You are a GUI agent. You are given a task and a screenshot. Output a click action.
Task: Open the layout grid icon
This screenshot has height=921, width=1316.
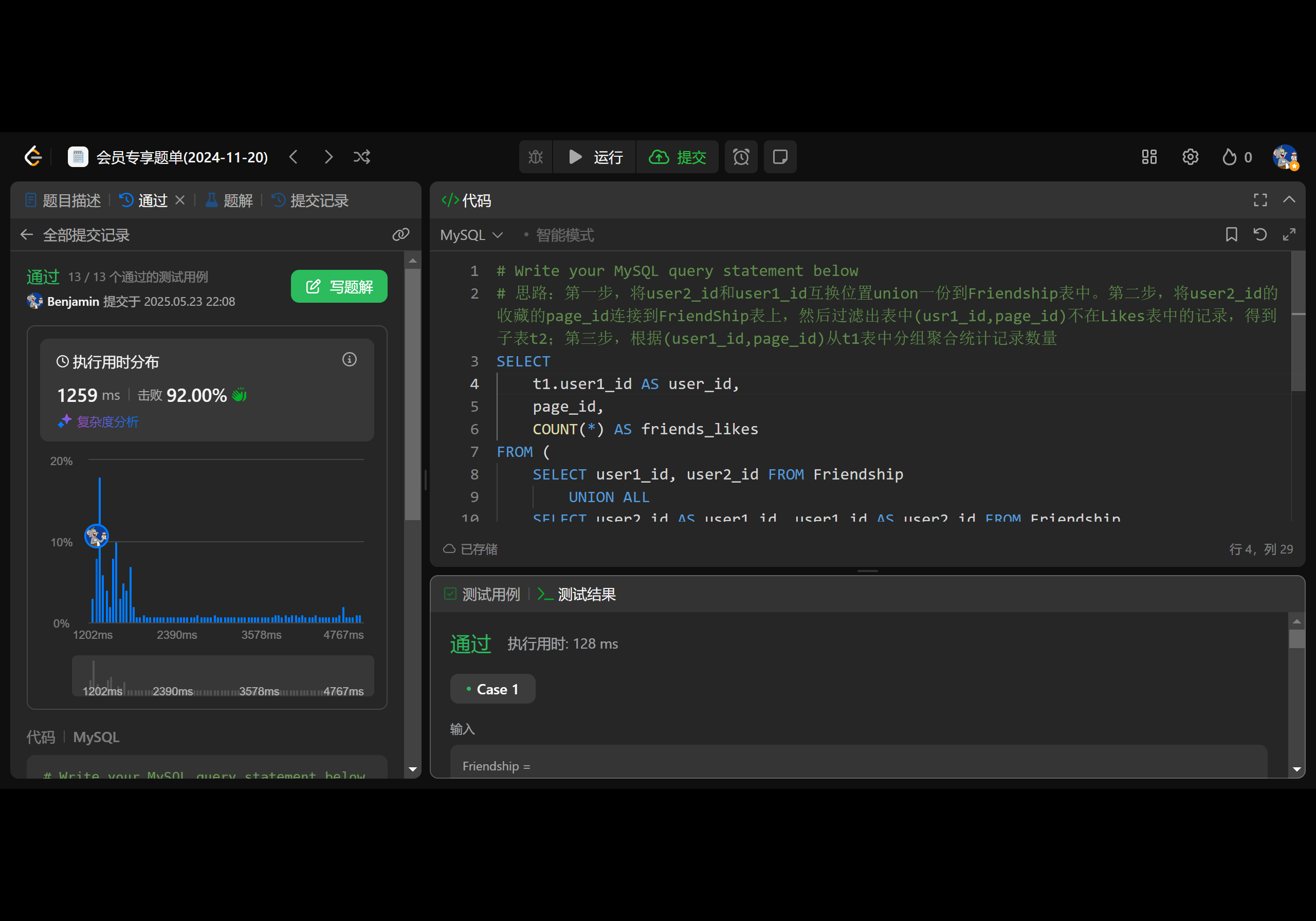point(1148,157)
